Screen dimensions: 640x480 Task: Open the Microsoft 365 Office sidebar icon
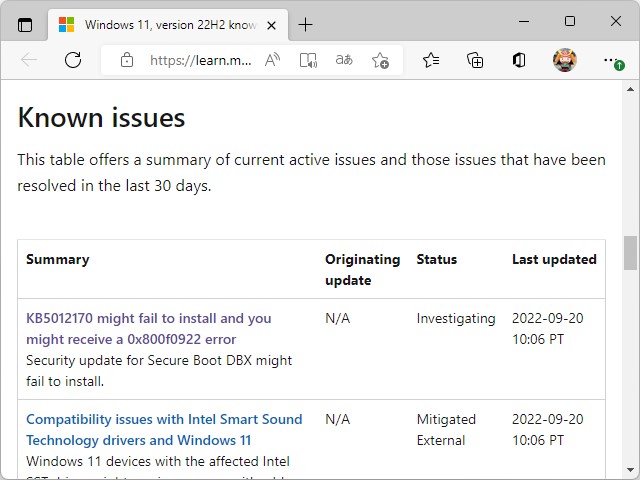pos(519,60)
